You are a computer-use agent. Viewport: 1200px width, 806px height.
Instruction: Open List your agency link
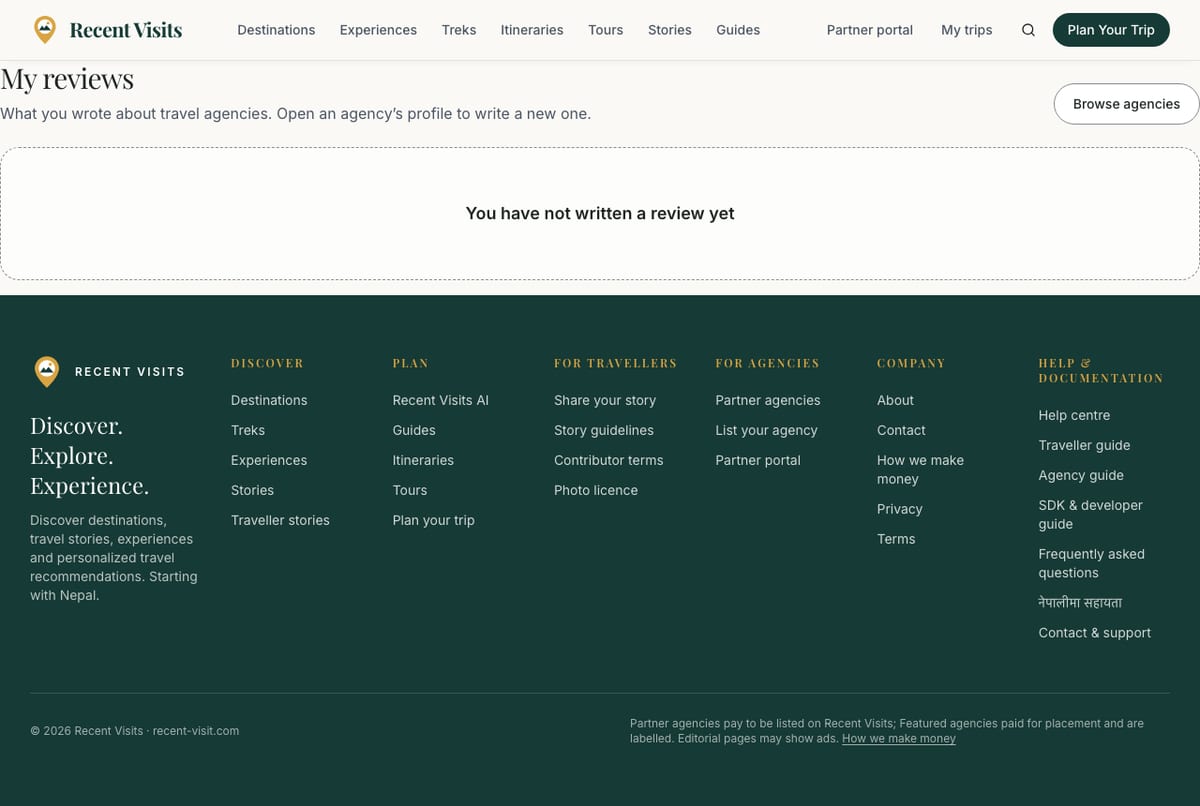(x=766, y=430)
